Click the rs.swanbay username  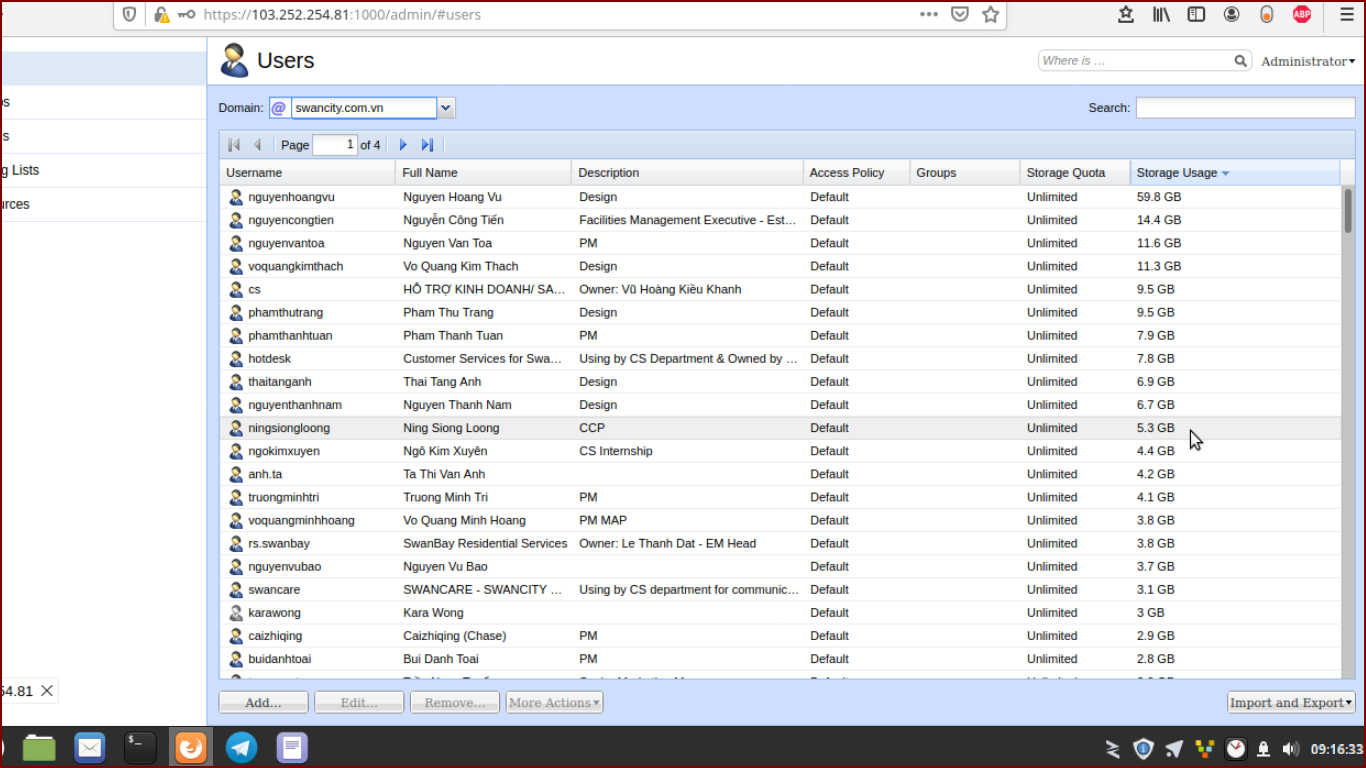tap(279, 543)
